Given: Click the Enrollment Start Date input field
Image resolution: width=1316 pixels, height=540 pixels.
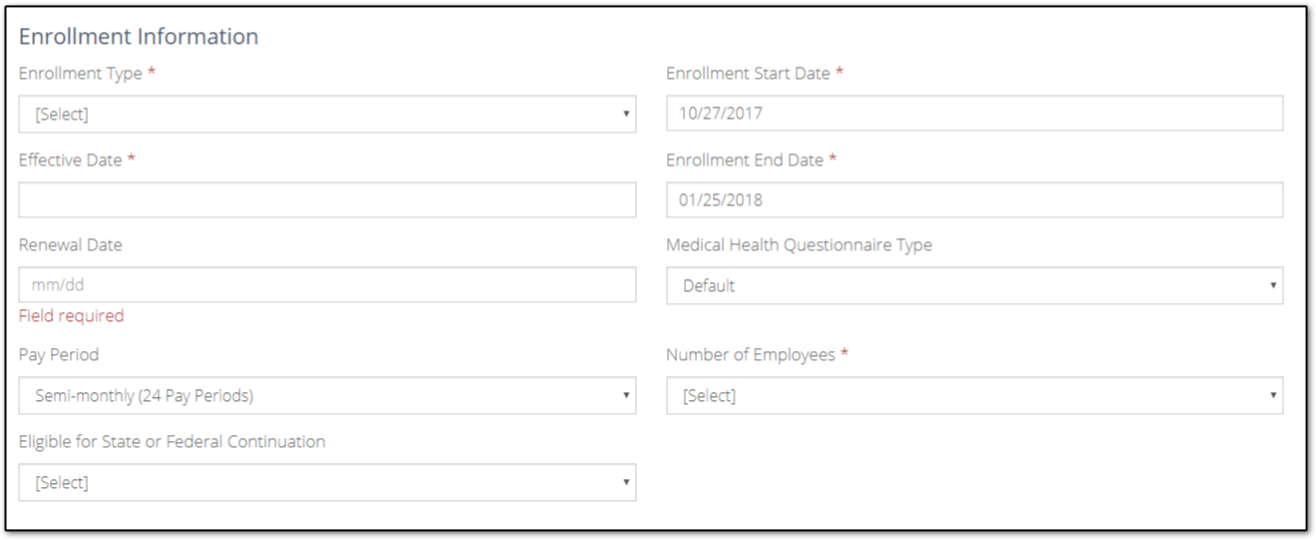Looking at the screenshot, I should coord(974,113).
